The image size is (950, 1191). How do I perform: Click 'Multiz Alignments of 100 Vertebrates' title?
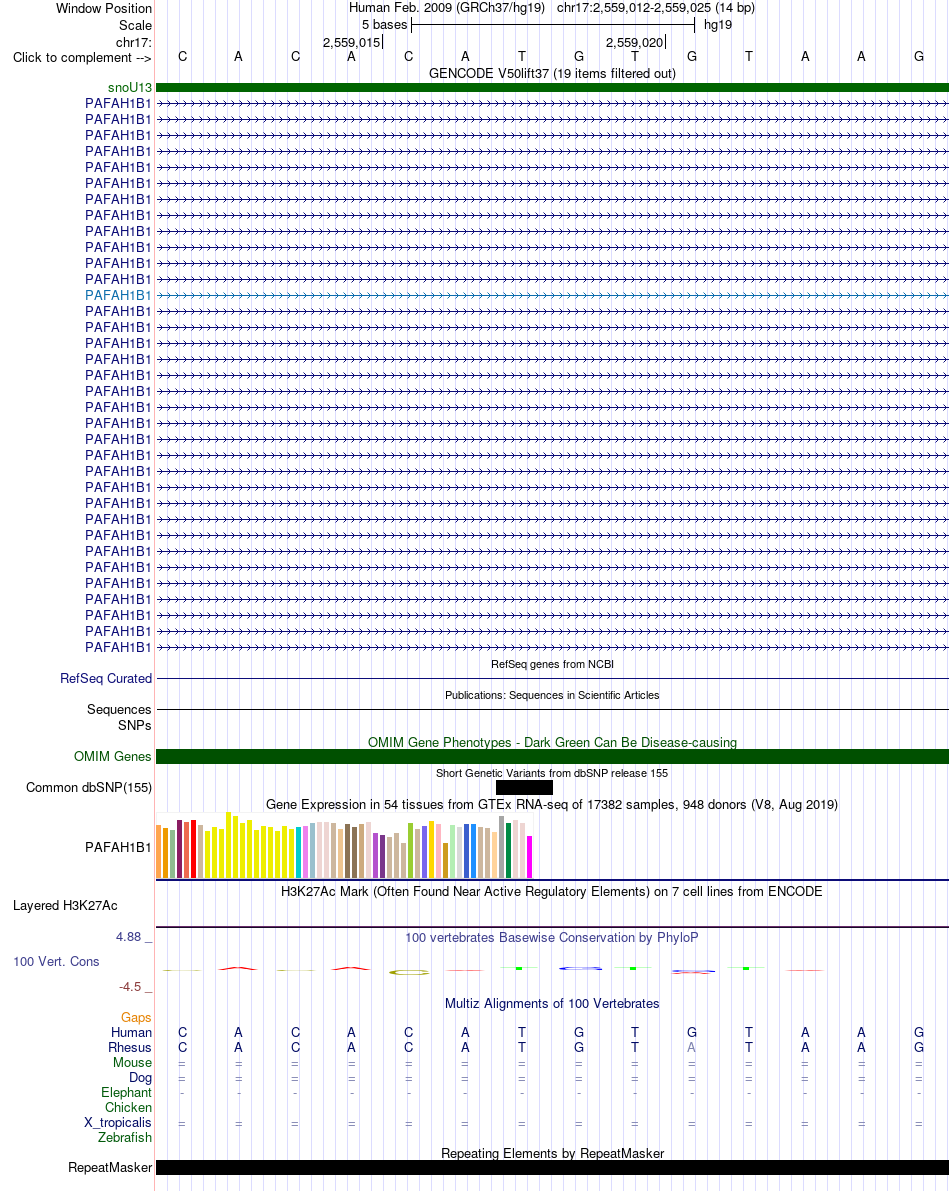click(x=552, y=1003)
